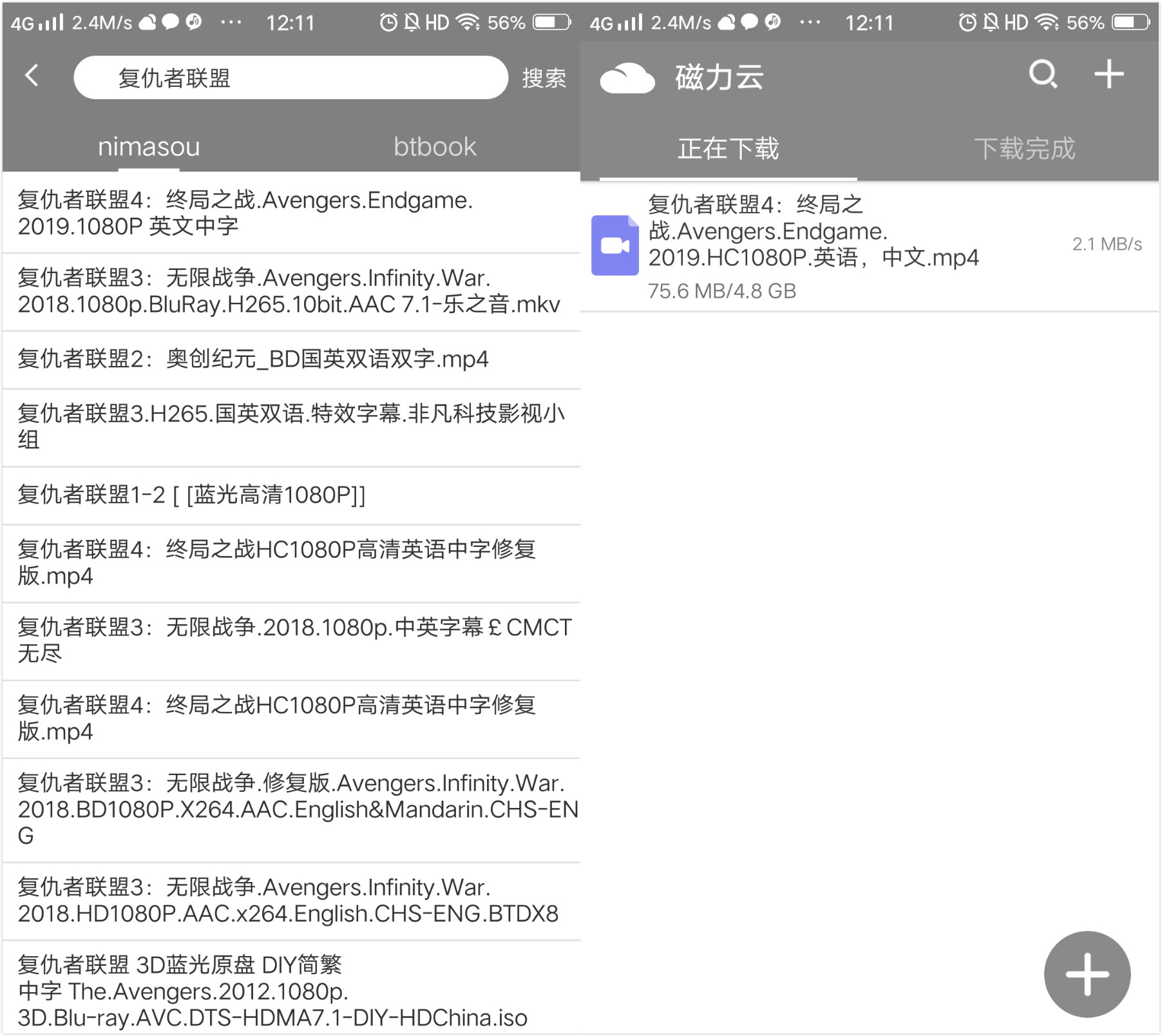Open the 下载完成 tab
Screen dimensions: 1162x1036
coord(1024,149)
